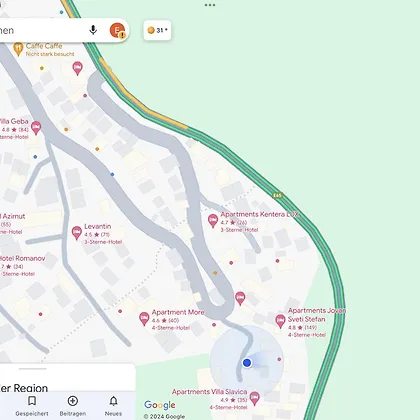420x420 pixels.
Task: Select the Levantin hotel marker
Action: click(x=77, y=233)
